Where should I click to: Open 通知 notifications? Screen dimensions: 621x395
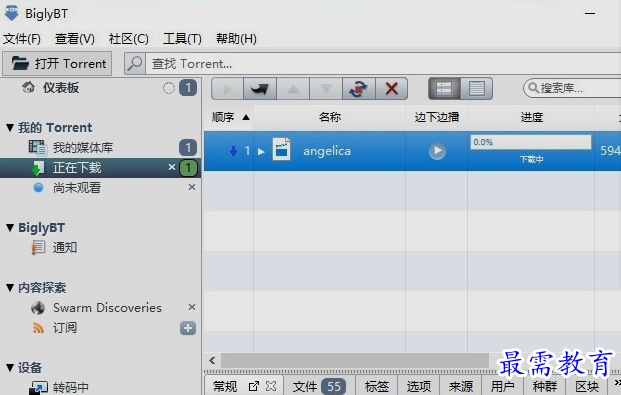tap(65, 248)
